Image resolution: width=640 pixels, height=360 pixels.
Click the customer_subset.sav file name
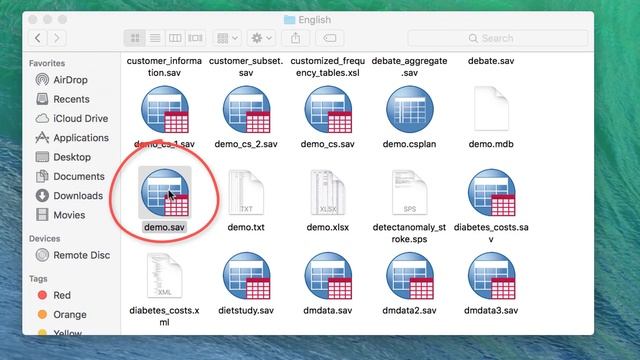246,67
